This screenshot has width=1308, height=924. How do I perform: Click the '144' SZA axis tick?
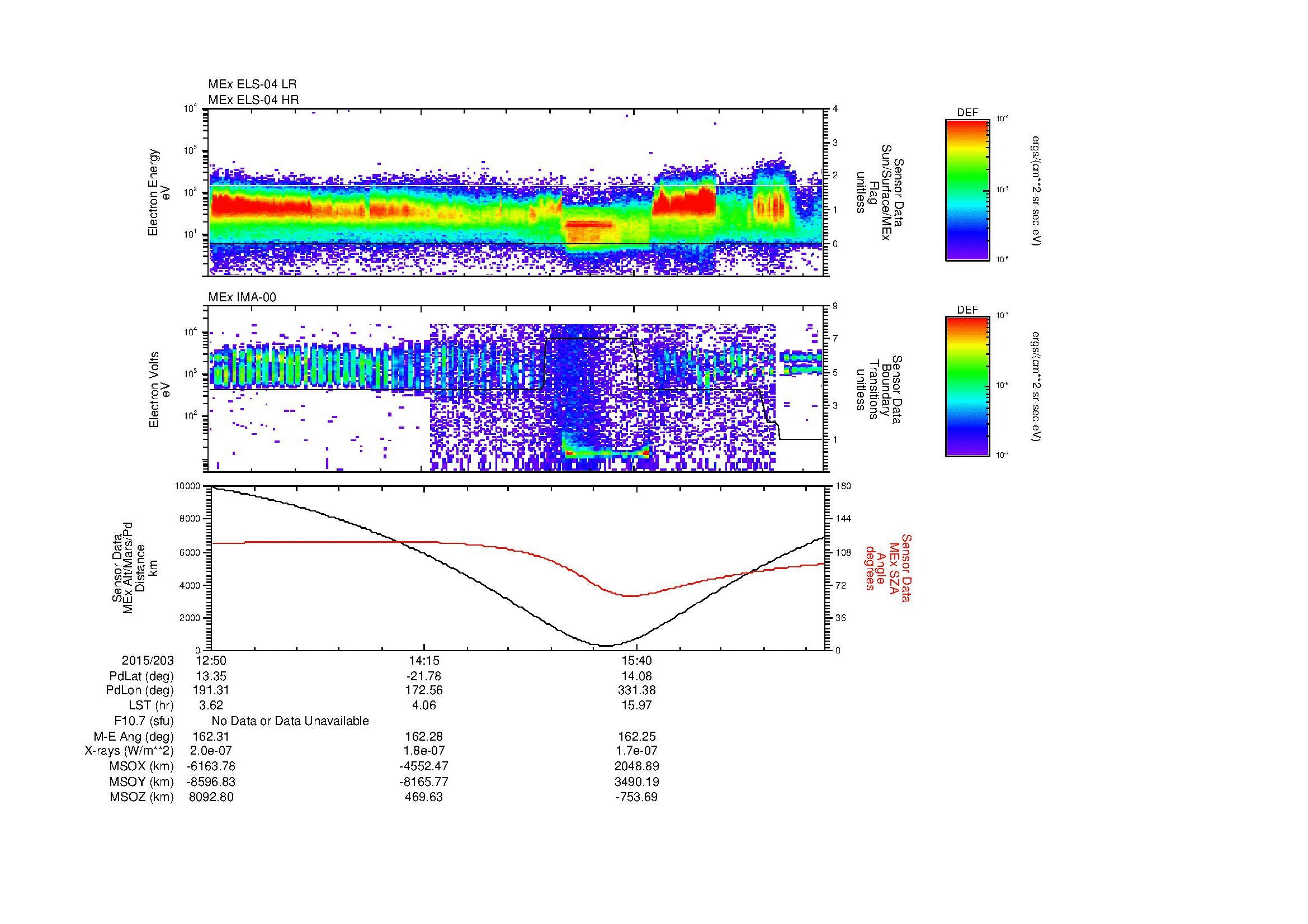click(842, 519)
